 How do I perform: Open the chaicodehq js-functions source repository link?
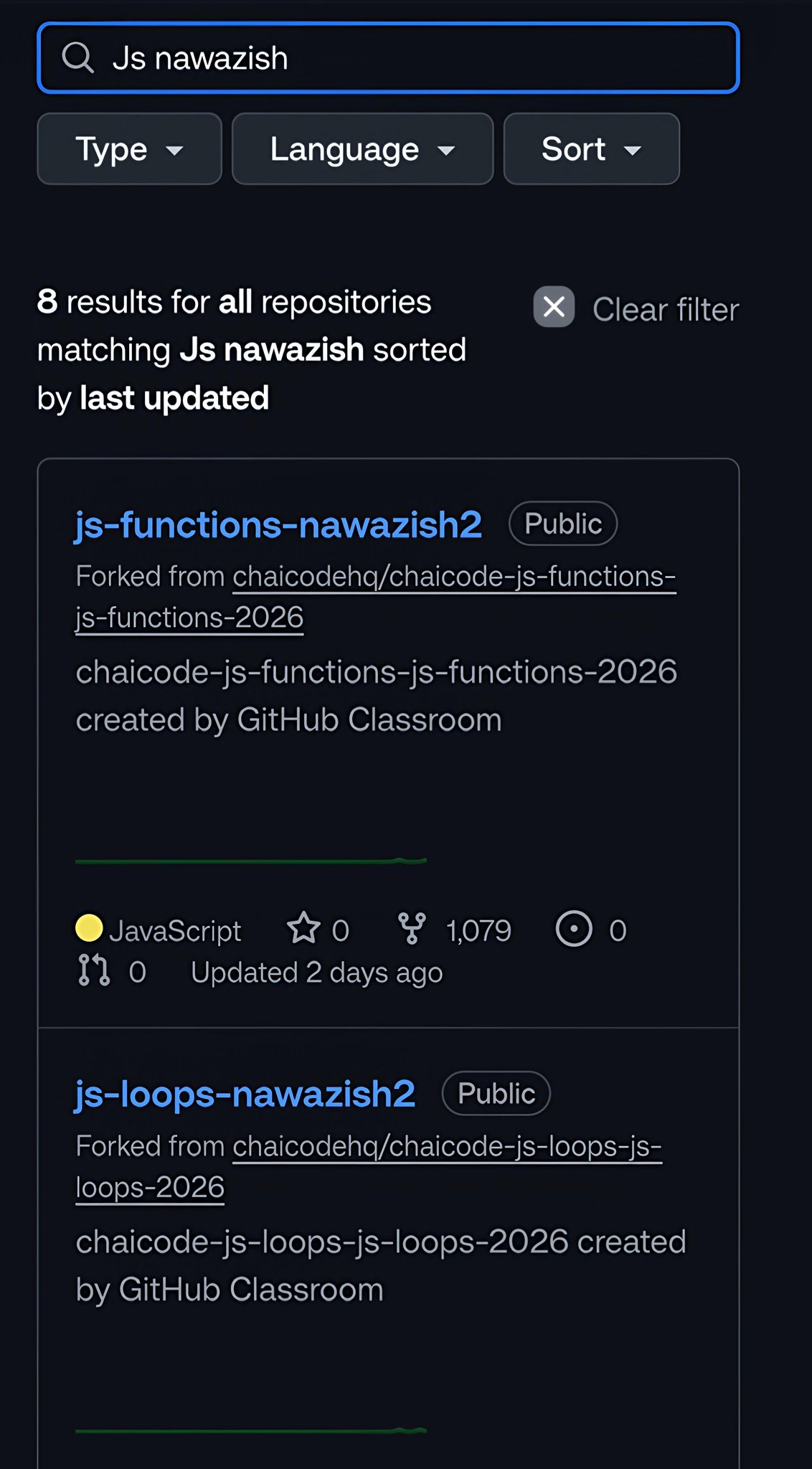click(x=453, y=577)
